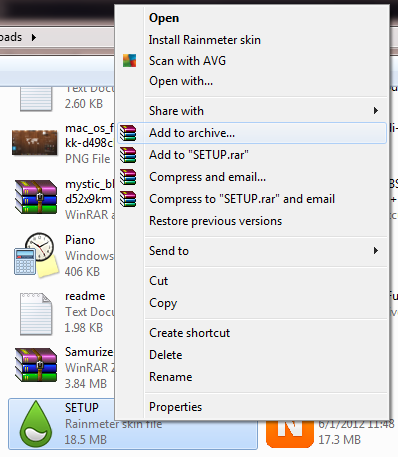Click the 17.3 MB size text
398x457 pixels.
point(340,440)
